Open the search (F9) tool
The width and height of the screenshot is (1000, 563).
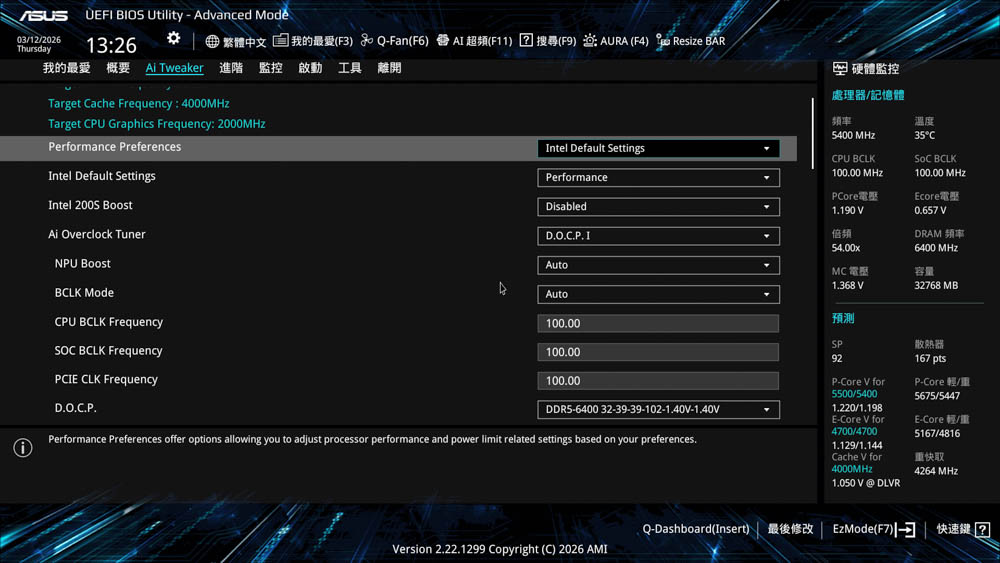coord(547,41)
